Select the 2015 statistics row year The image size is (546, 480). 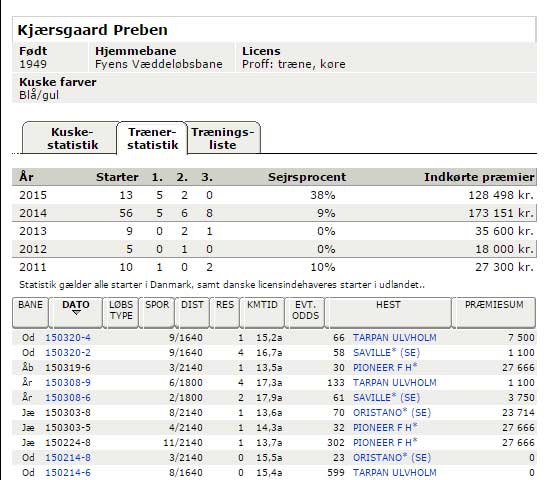[x=33, y=195]
